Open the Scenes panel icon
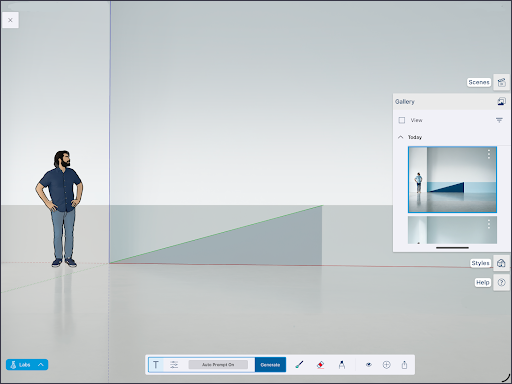This screenshot has height=384, width=512. pos(501,82)
